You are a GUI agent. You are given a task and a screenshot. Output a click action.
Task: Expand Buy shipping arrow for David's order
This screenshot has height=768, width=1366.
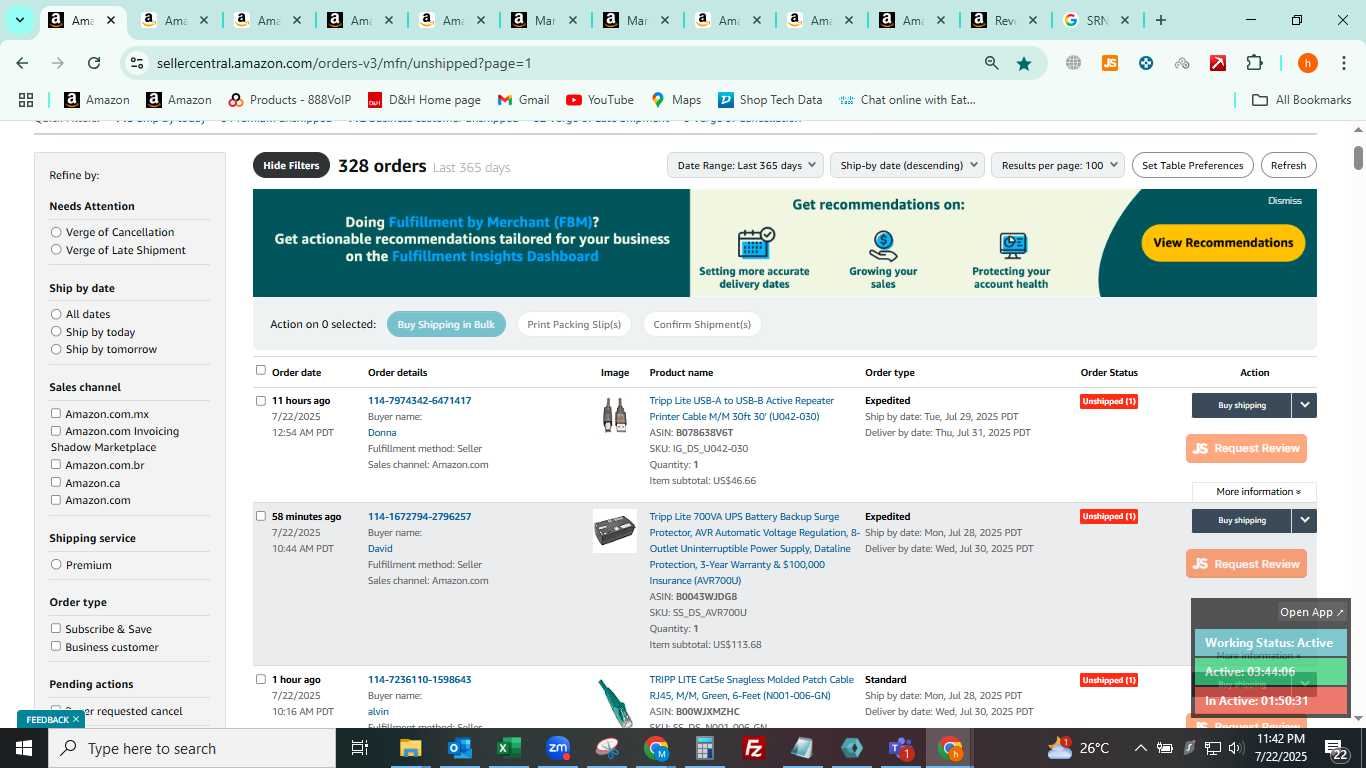1304,520
